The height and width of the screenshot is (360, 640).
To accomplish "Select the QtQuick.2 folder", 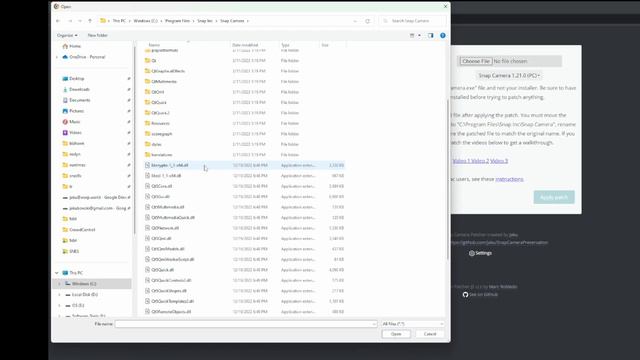I will 160,113.
